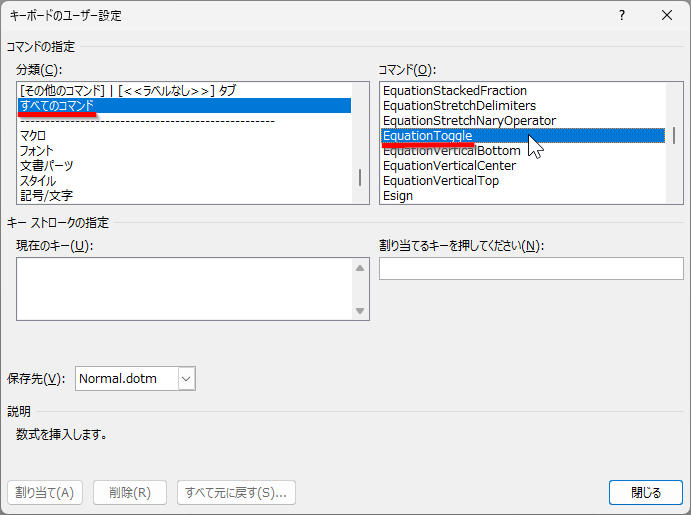Click down arrow of current keys box
691x515 pixels.
(x=360, y=311)
